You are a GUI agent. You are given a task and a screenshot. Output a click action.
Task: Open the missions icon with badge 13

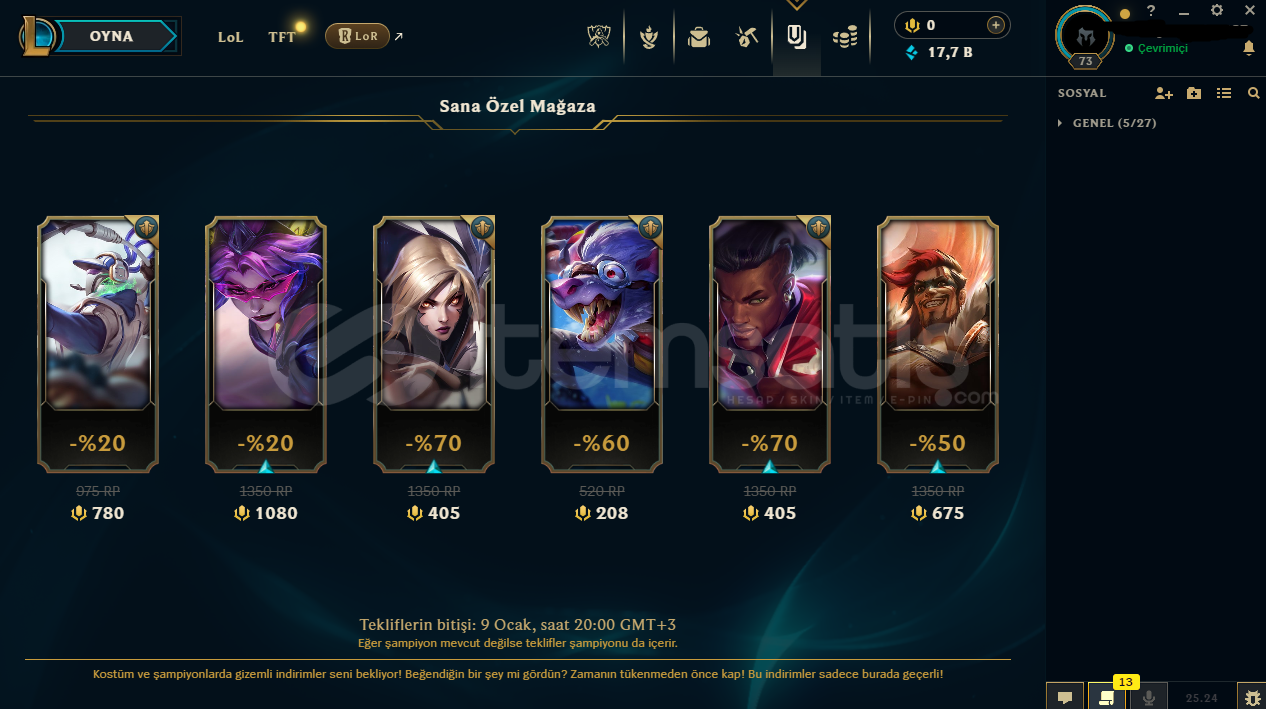click(x=1106, y=697)
